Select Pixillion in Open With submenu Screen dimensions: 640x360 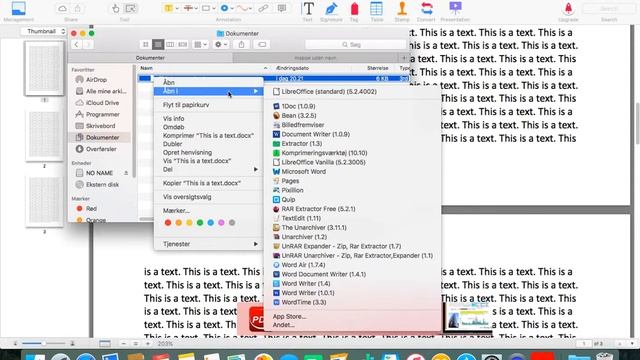pyautogui.click(x=292, y=190)
